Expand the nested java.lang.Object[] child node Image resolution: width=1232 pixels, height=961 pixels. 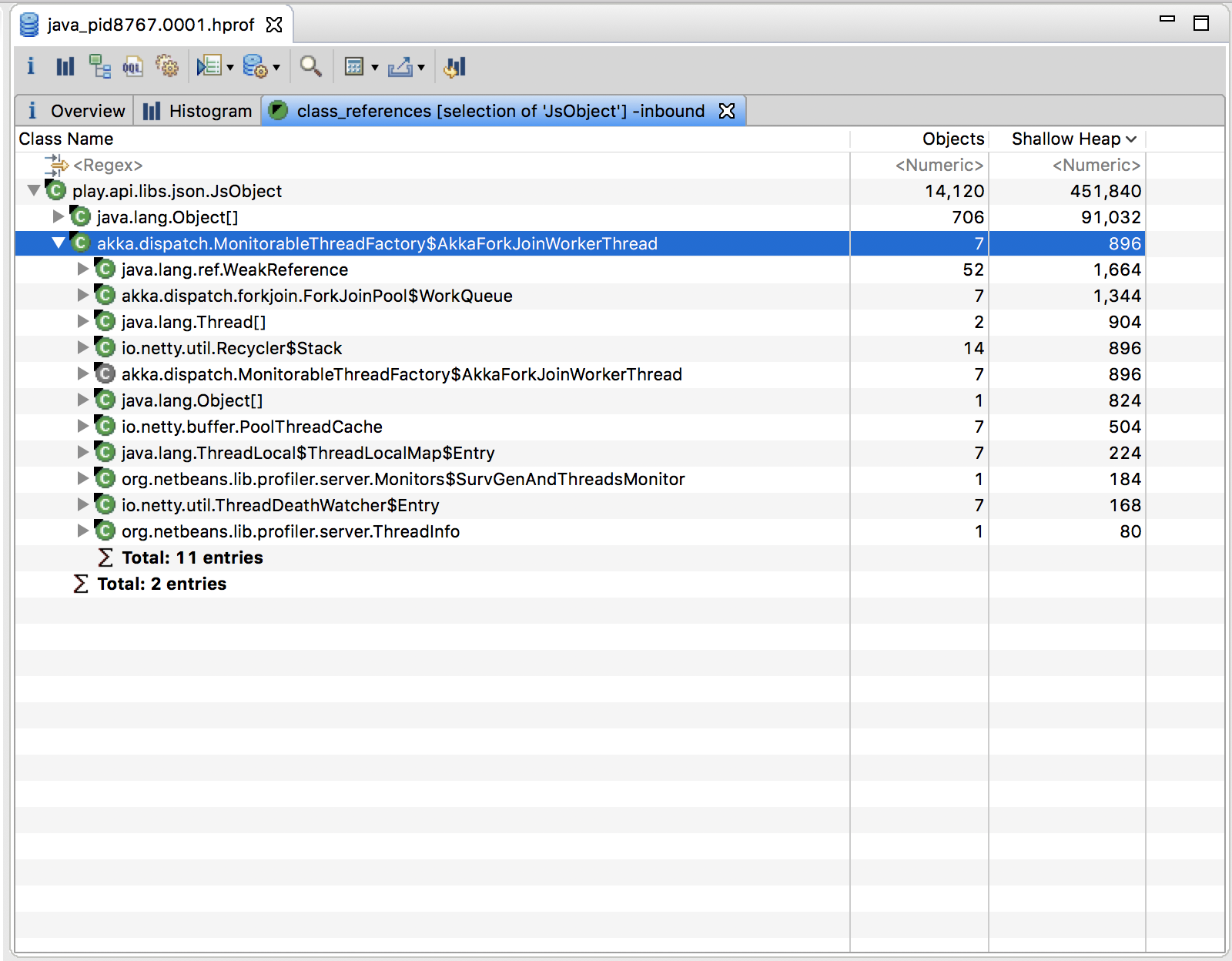82,400
